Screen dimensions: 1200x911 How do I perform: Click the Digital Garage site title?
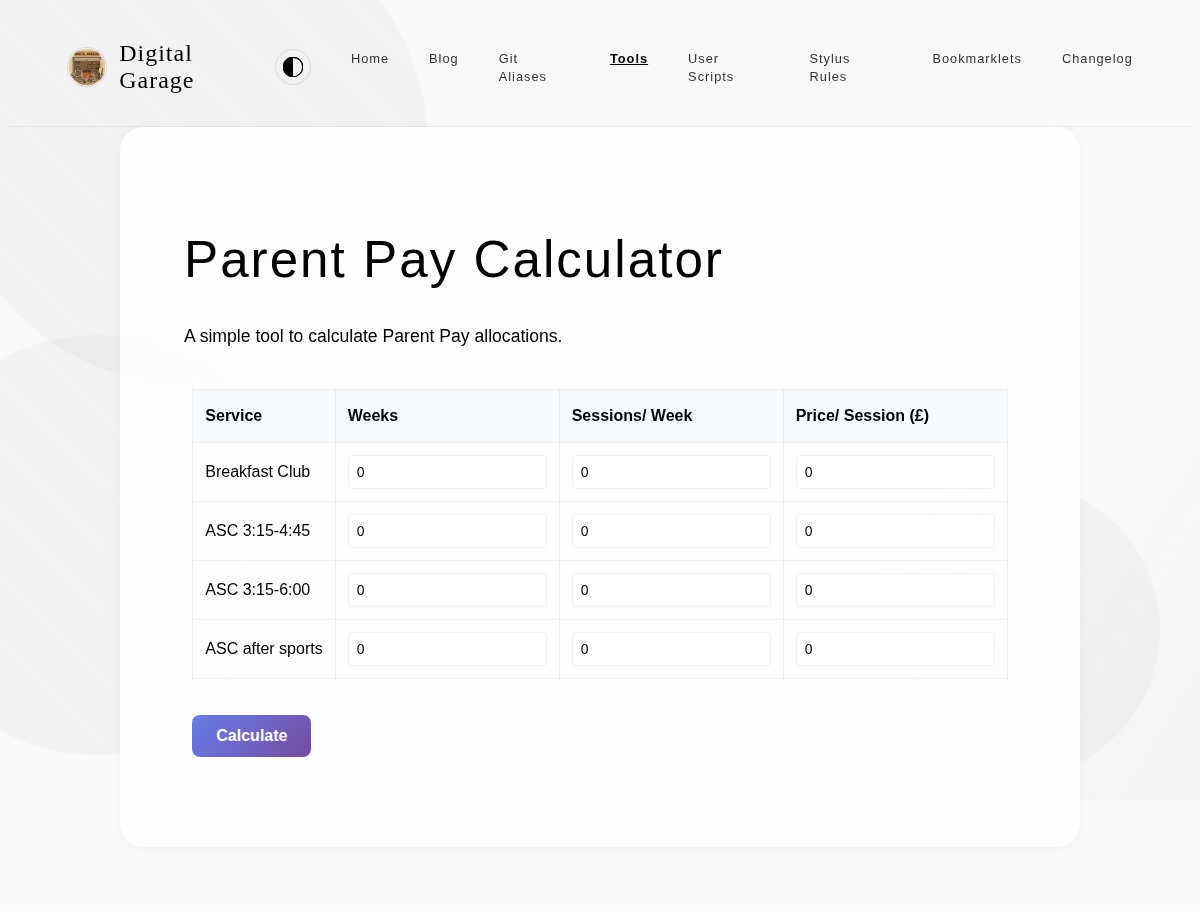pos(157,67)
